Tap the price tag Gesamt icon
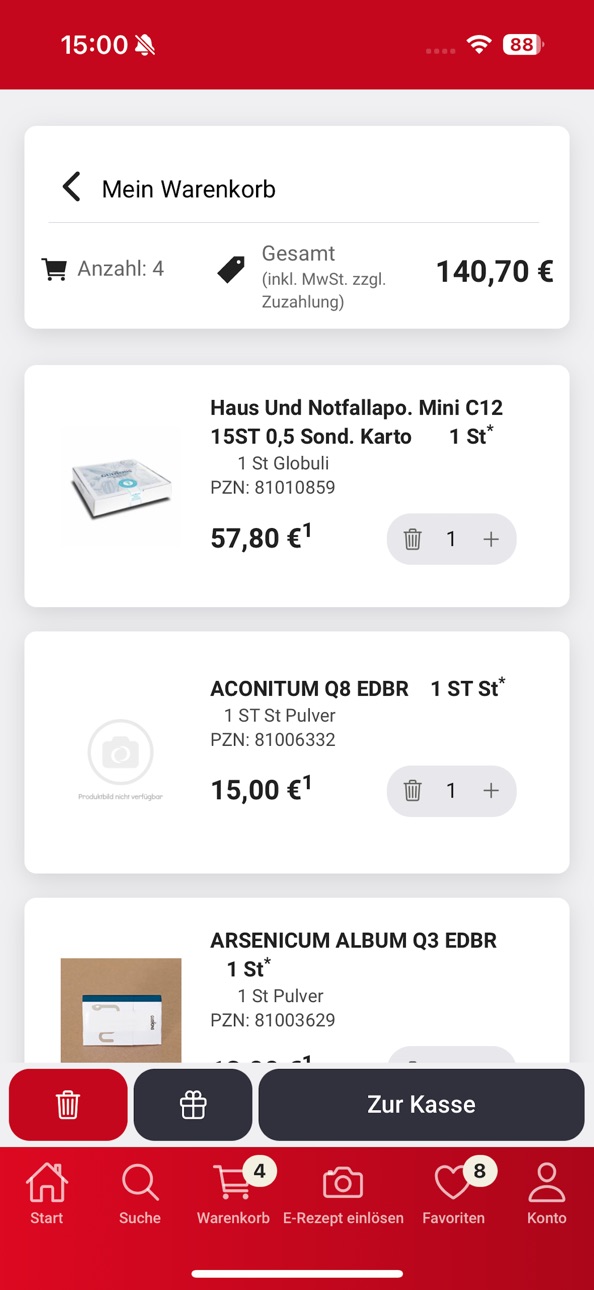Image resolution: width=594 pixels, height=1290 pixels. 231,269
